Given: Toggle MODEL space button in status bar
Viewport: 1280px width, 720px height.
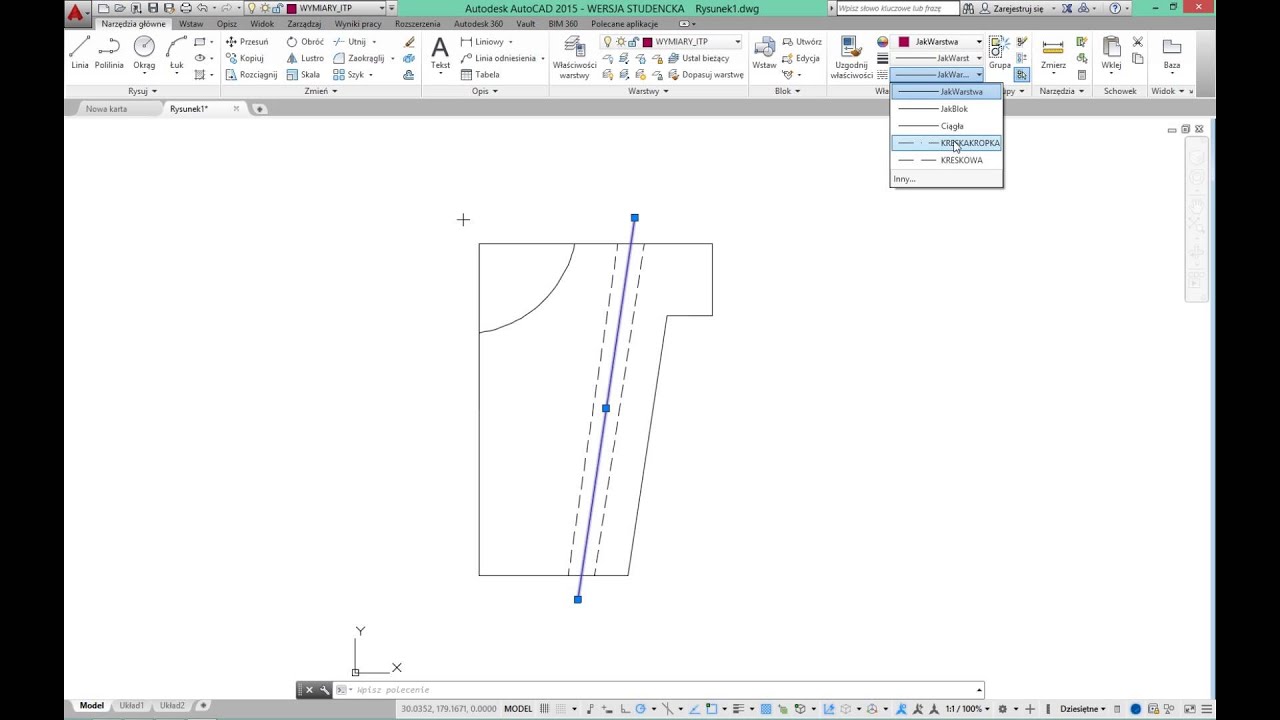Looking at the screenshot, I should point(518,708).
